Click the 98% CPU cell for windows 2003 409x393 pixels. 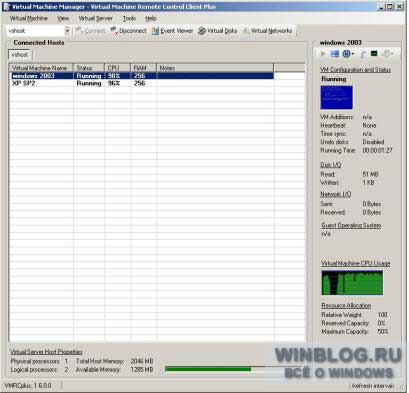[x=114, y=76]
